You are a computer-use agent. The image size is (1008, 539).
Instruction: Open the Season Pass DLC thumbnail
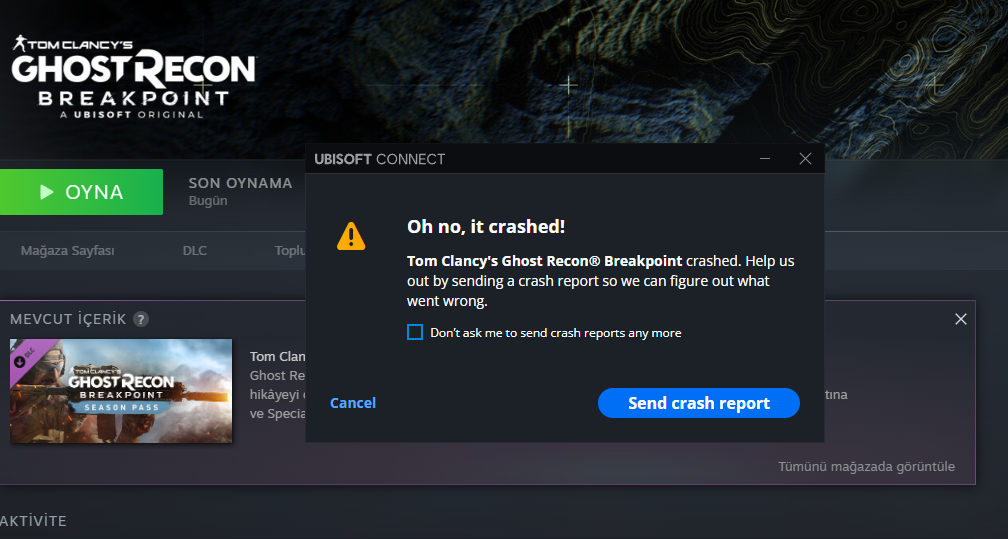121,391
